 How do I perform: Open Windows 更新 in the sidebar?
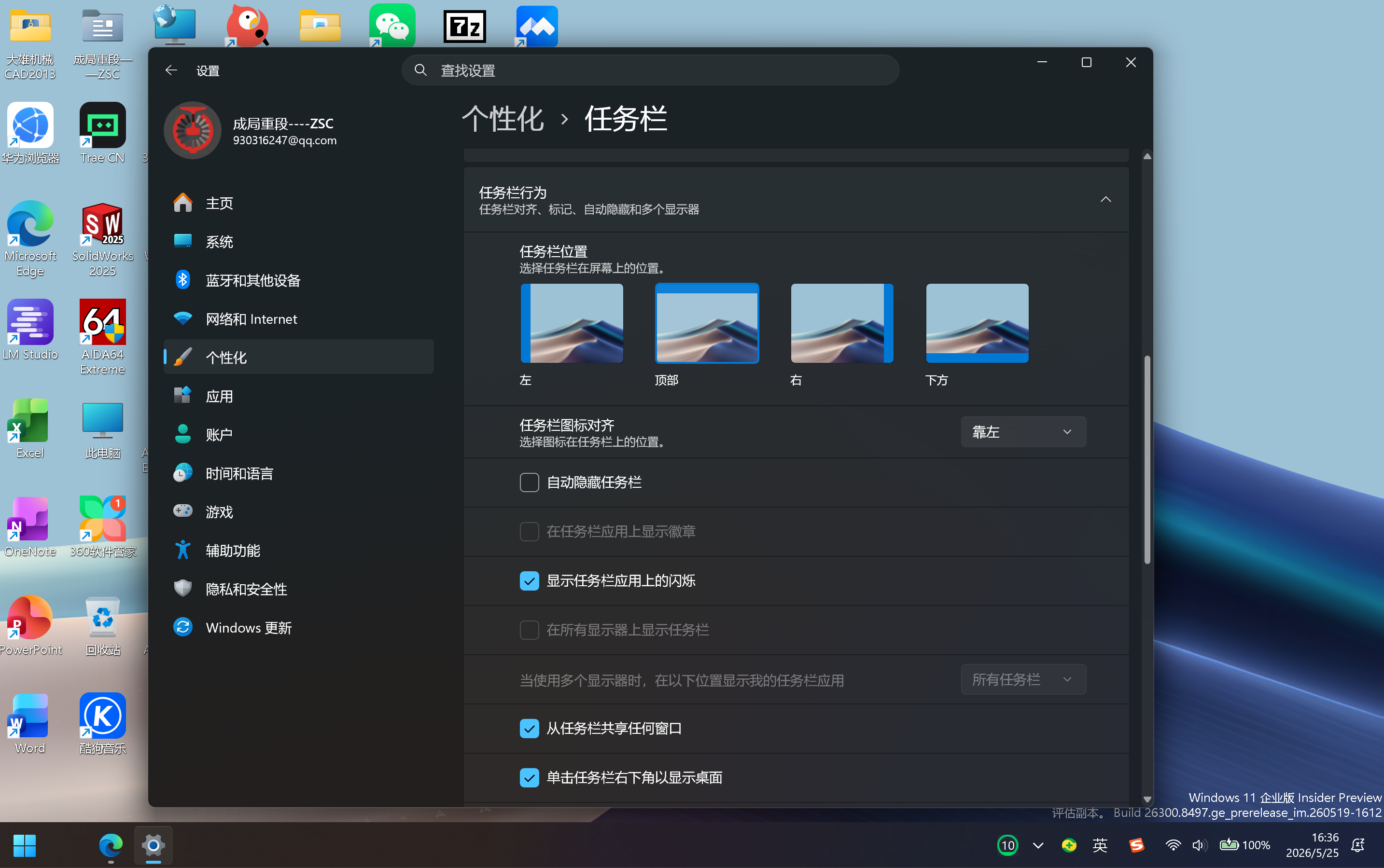tap(299, 627)
